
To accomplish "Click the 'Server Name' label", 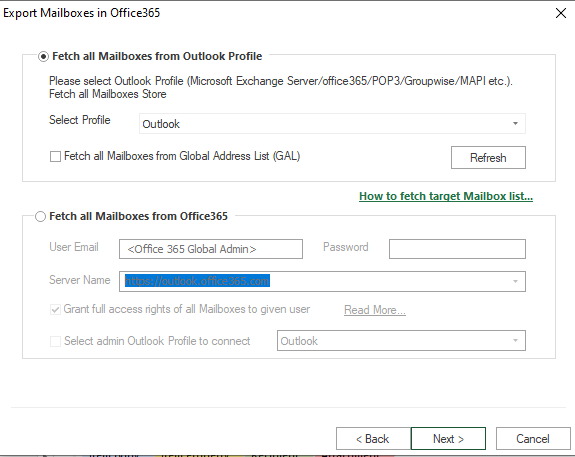I will (80, 280).
